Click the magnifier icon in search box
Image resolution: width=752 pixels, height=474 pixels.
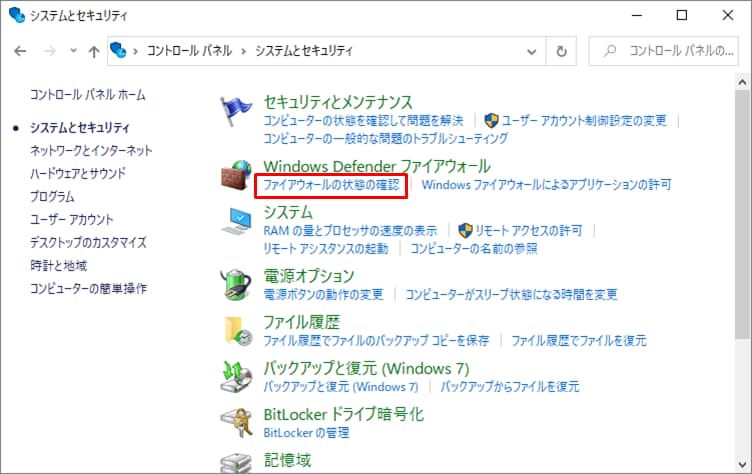point(610,50)
